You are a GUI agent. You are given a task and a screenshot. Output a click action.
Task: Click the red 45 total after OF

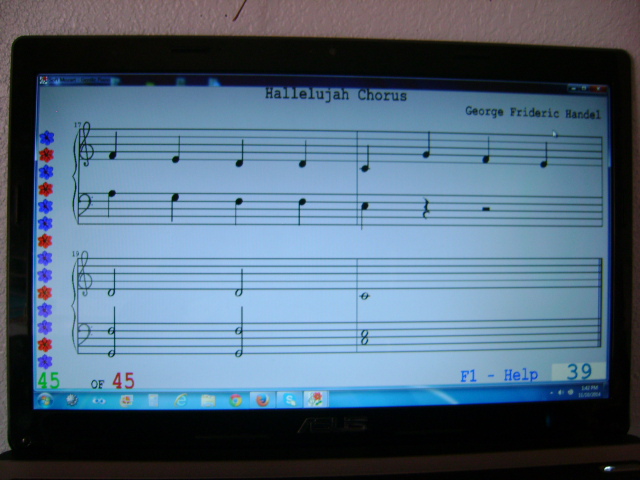click(x=123, y=381)
